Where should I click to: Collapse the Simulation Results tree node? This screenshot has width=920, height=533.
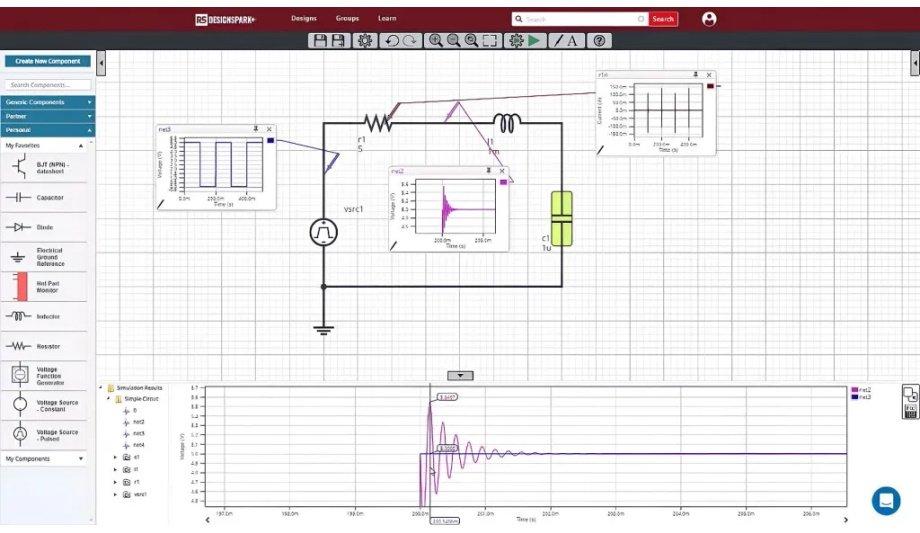click(100, 388)
